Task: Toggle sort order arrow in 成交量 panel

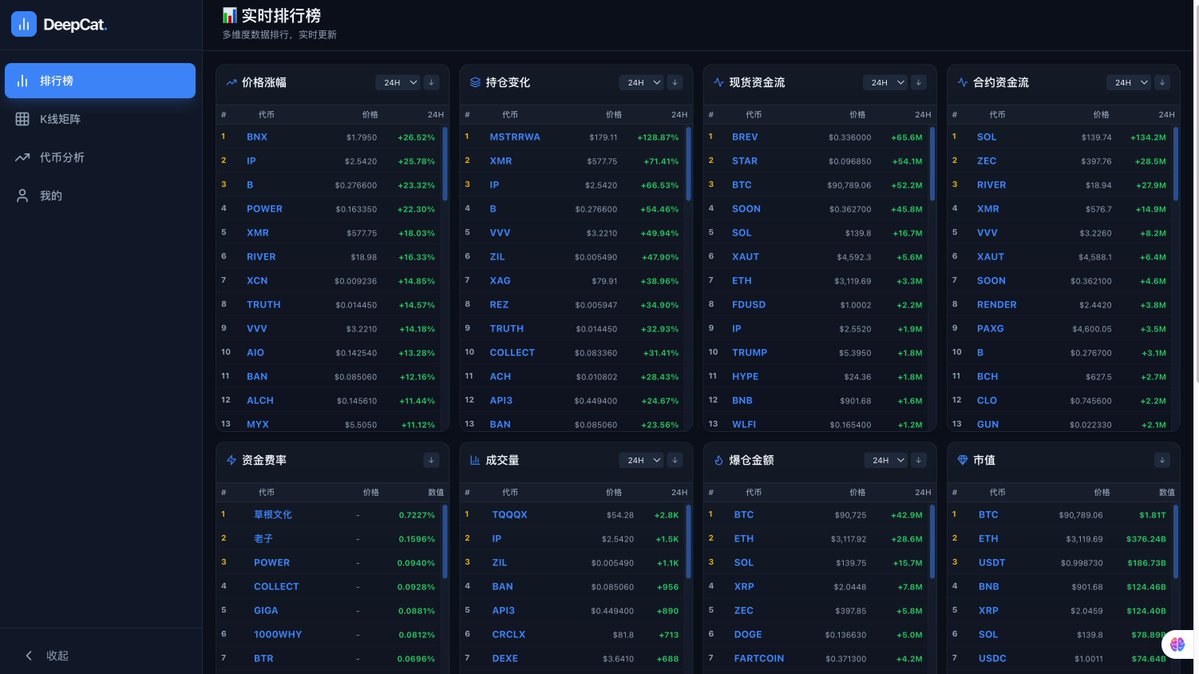Action: coord(674,460)
